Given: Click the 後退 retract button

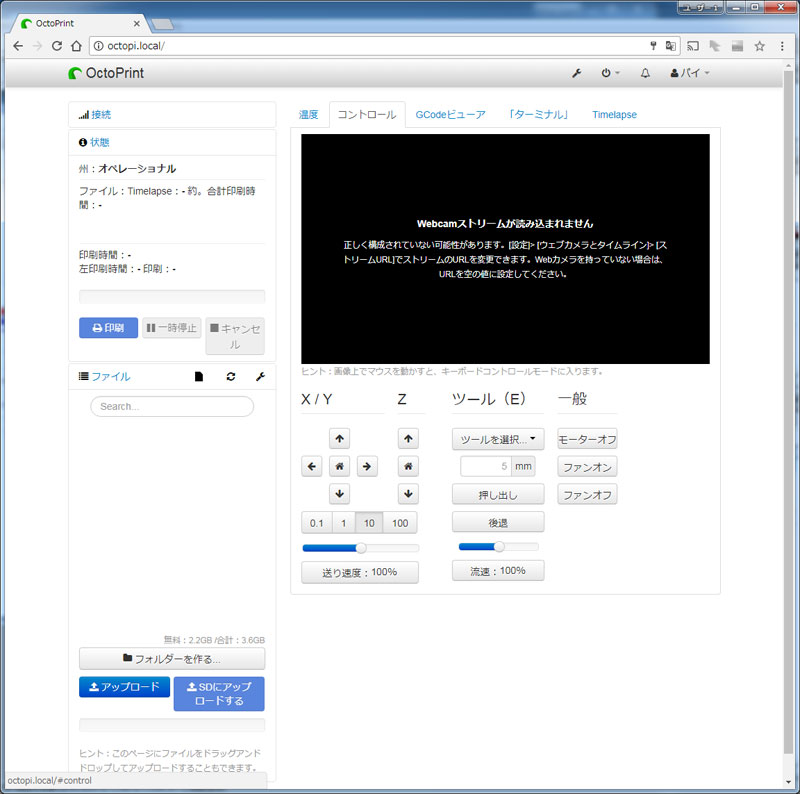Looking at the screenshot, I should tap(498, 522).
